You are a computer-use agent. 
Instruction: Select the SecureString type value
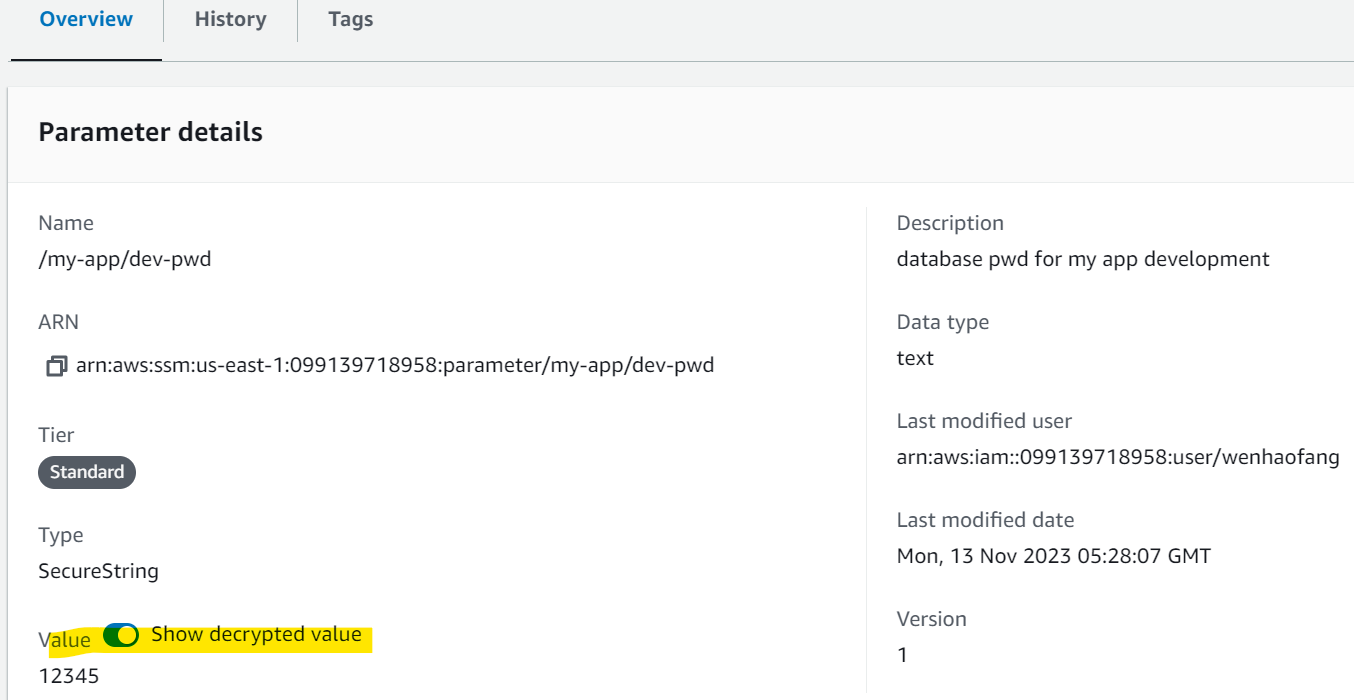98,571
